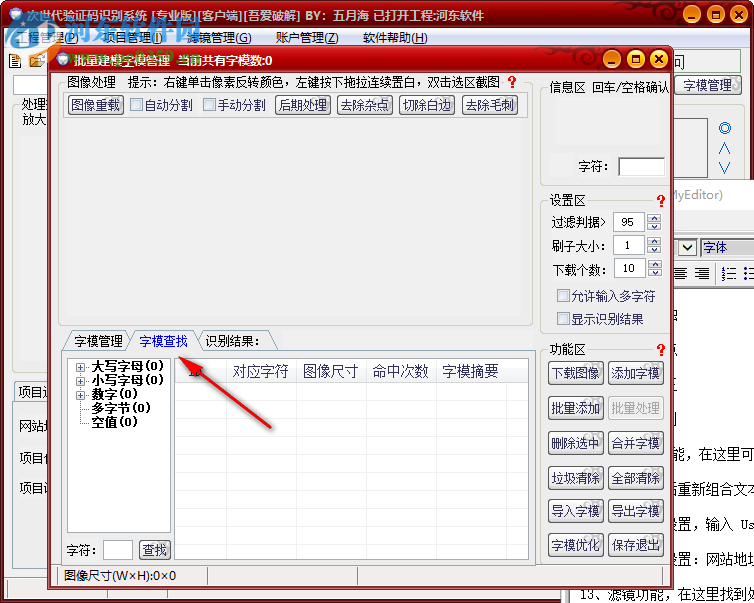The height and width of the screenshot is (603, 754).
Task: Click numbered list icon in background editor
Action: (729, 274)
